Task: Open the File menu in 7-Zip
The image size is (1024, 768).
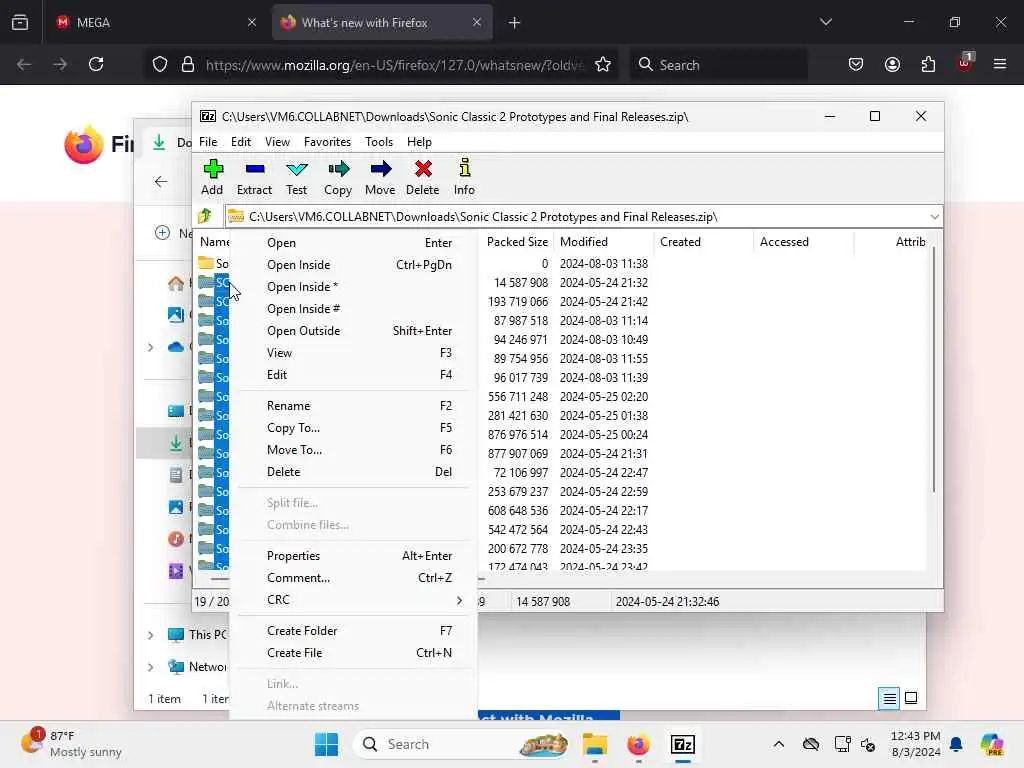Action: [x=208, y=142]
